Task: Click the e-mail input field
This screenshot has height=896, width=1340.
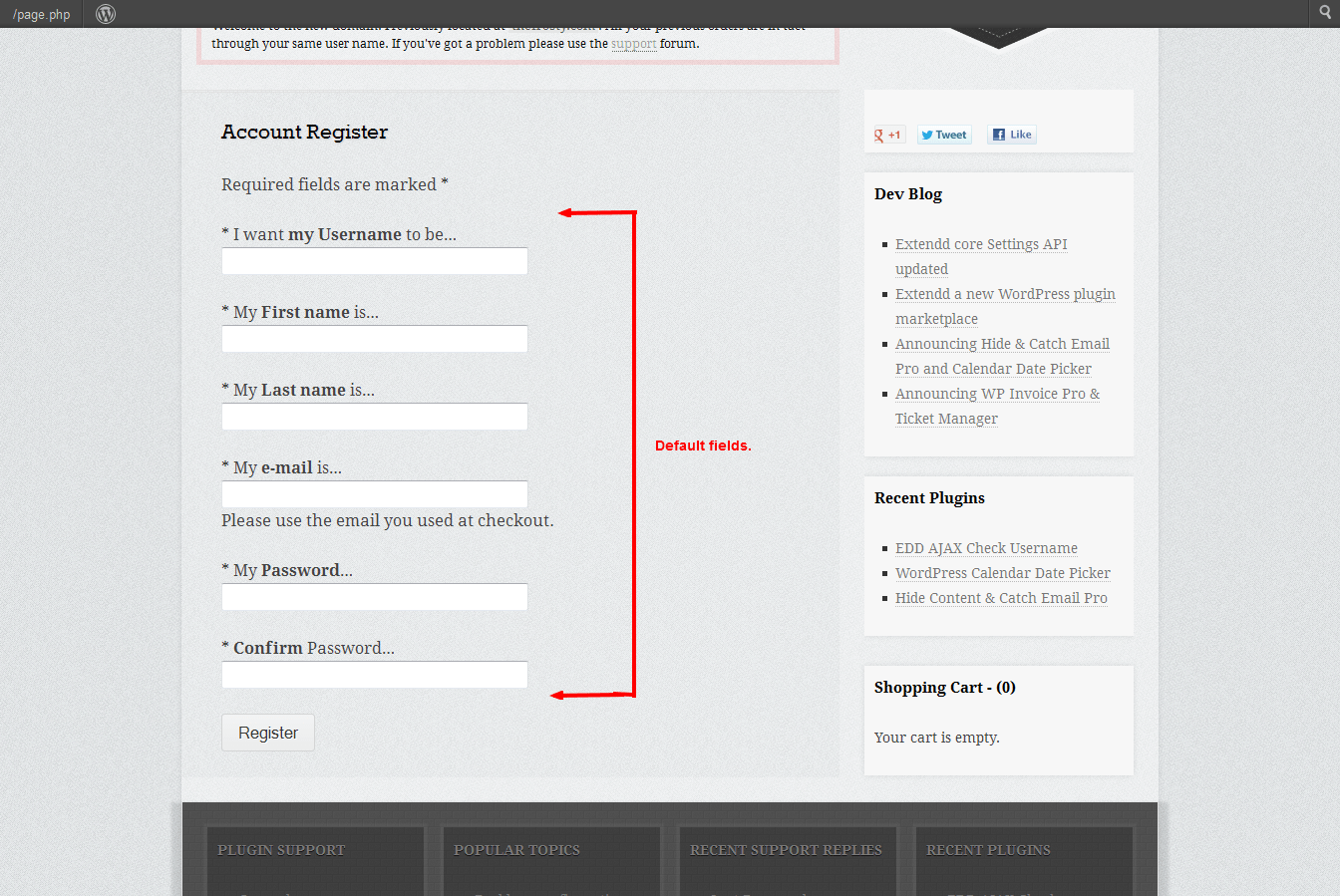Action: click(374, 494)
